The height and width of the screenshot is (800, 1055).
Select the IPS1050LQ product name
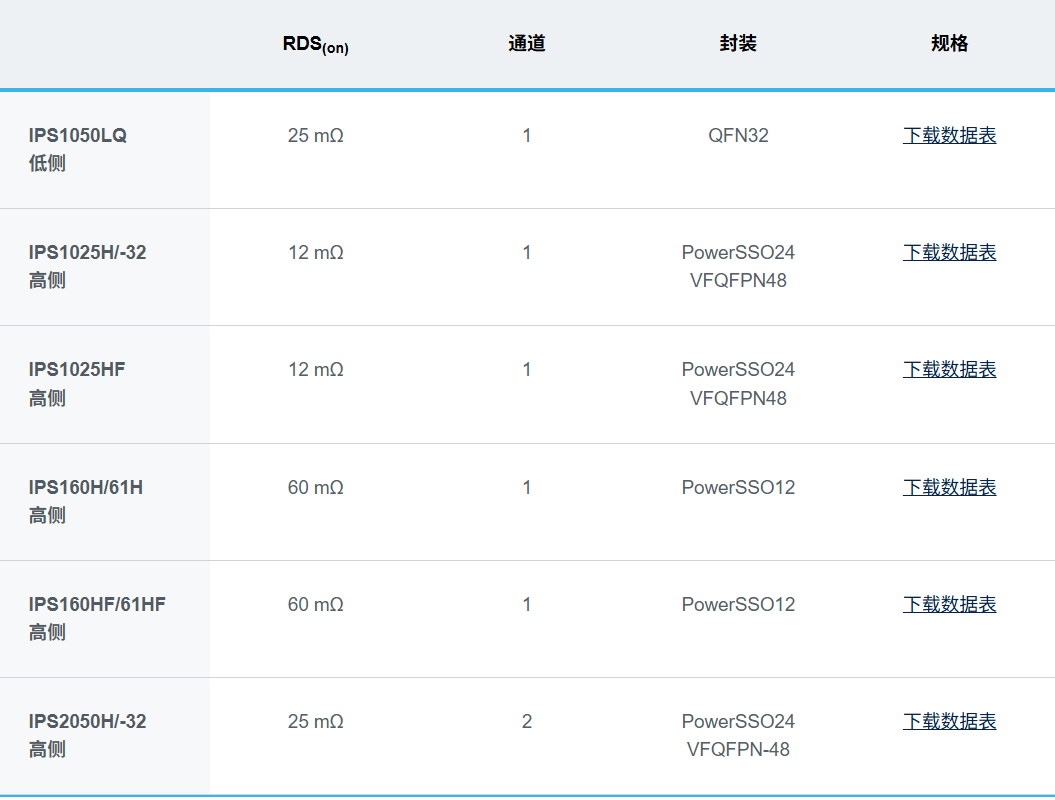[77, 135]
